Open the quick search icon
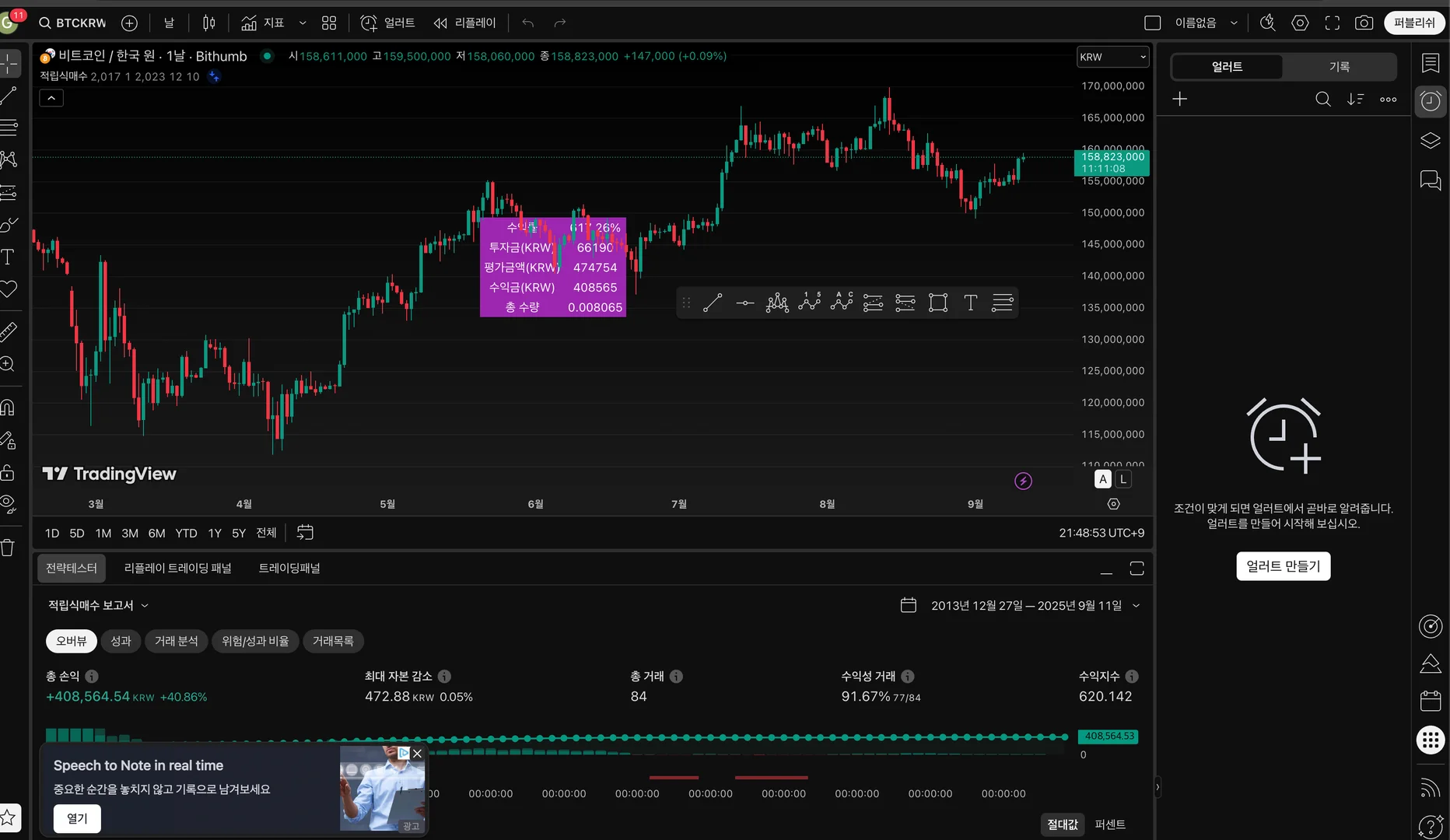 click(x=1268, y=23)
